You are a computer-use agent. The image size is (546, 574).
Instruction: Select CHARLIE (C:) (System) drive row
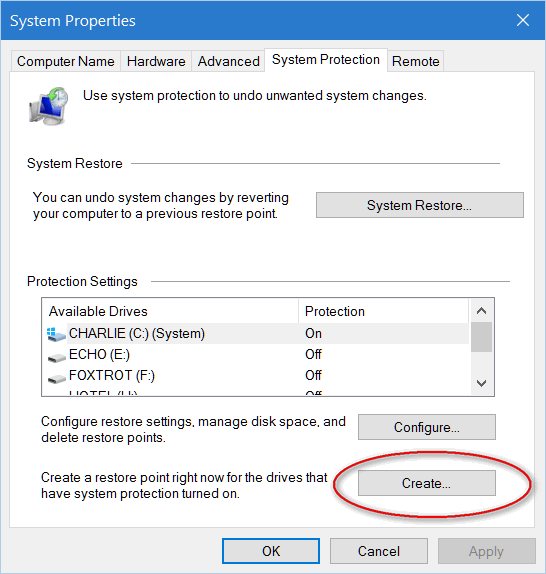(x=256, y=333)
